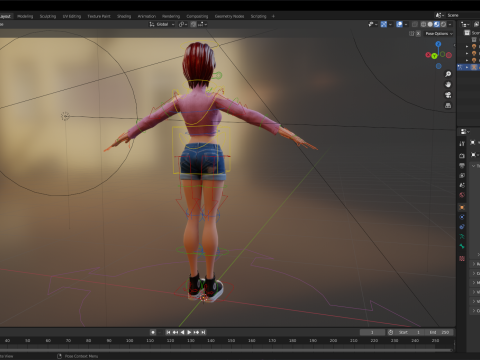The height and width of the screenshot is (360, 480).
Task: Open the snapping options dropdown
Action: 203,24
